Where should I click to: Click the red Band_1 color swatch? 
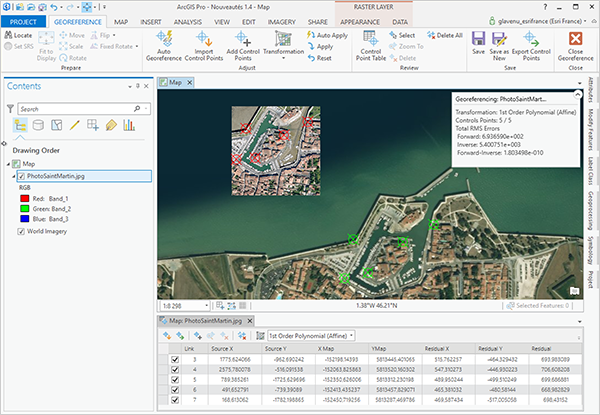coord(26,199)
